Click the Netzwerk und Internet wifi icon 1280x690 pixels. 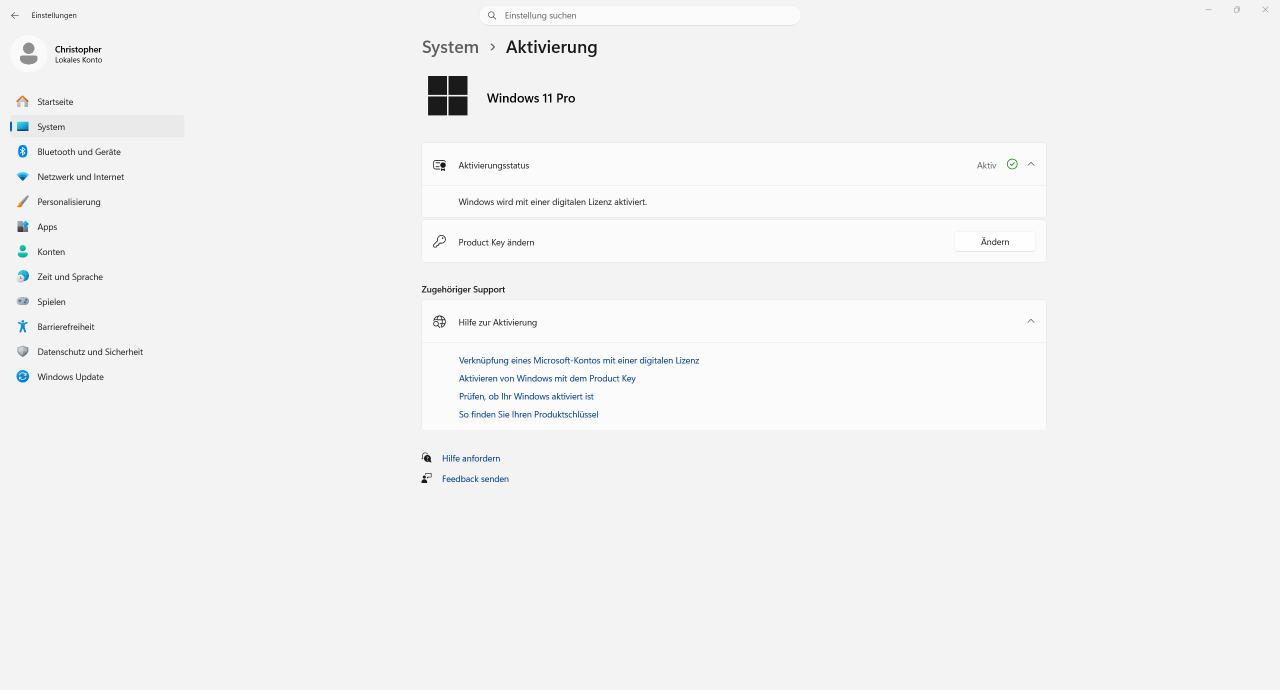click(22, 177)
